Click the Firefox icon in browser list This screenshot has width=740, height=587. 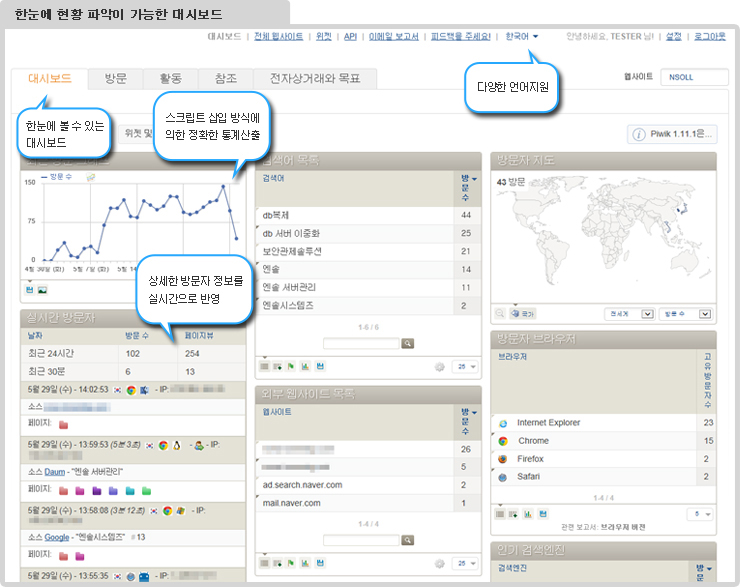coord(503,459)
